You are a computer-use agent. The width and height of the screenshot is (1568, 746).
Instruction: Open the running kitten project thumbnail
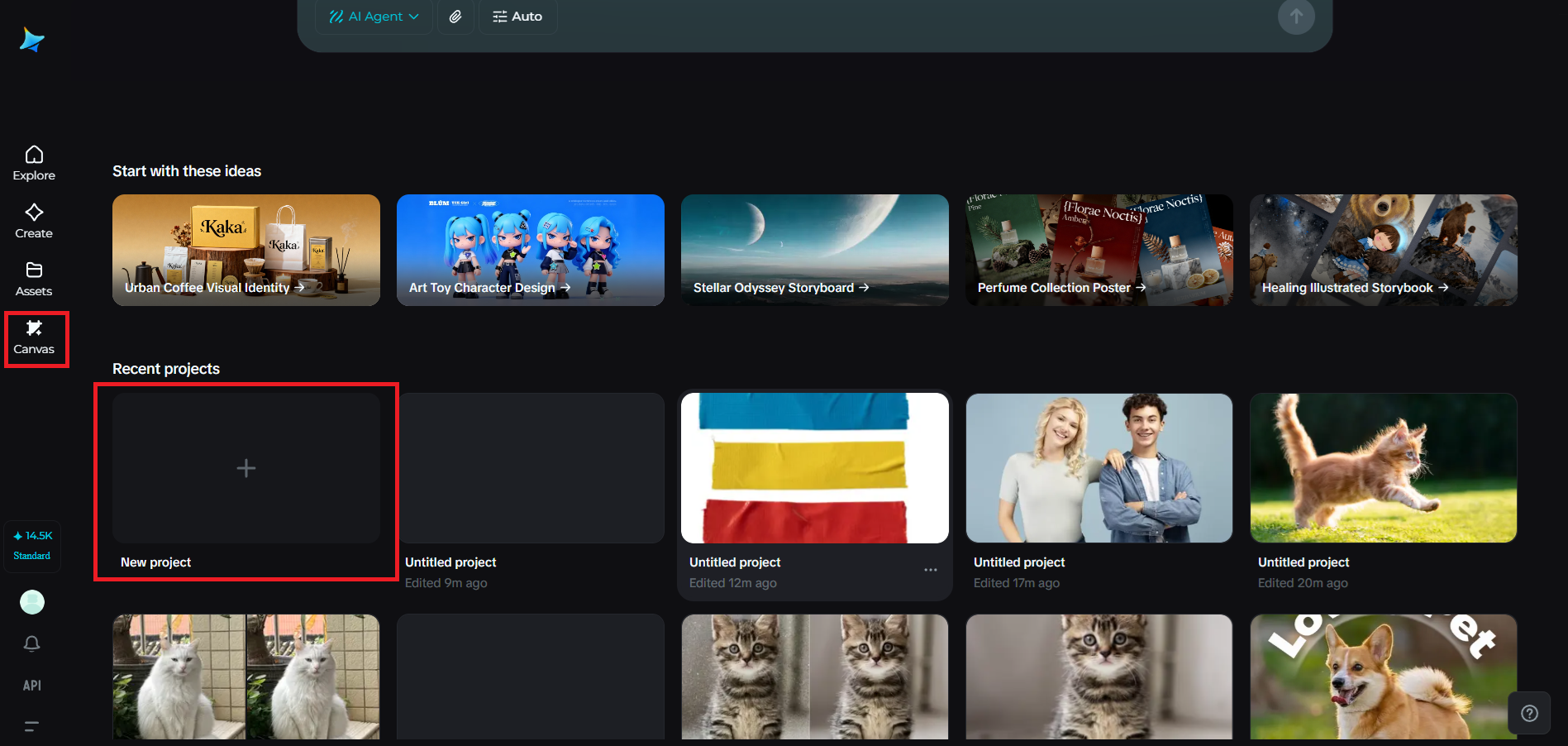1384,468
